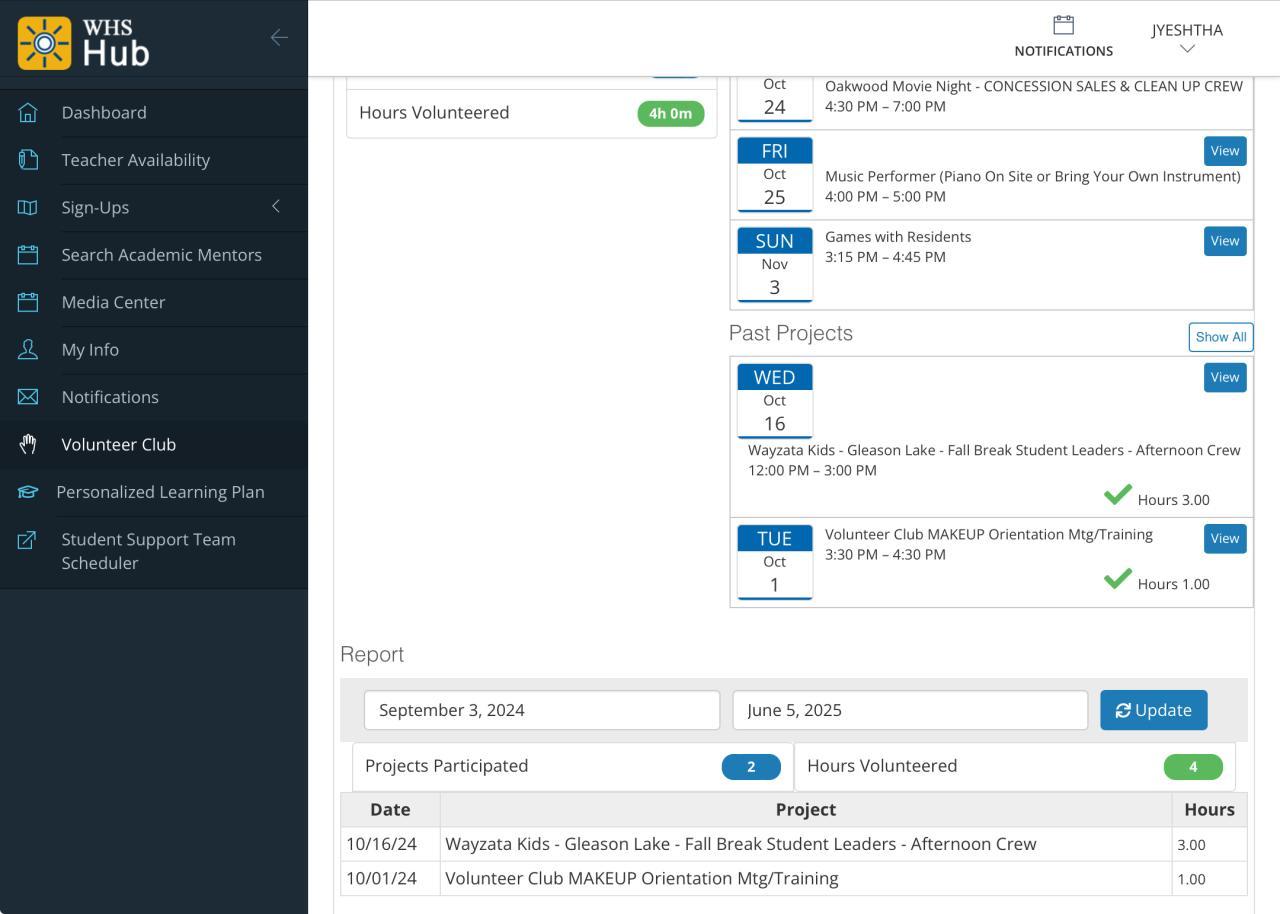The height and width of the screenshot is (914, 1280).
Task: Click the Student Support Team Scheduler external-link icon
Action: 27,540
